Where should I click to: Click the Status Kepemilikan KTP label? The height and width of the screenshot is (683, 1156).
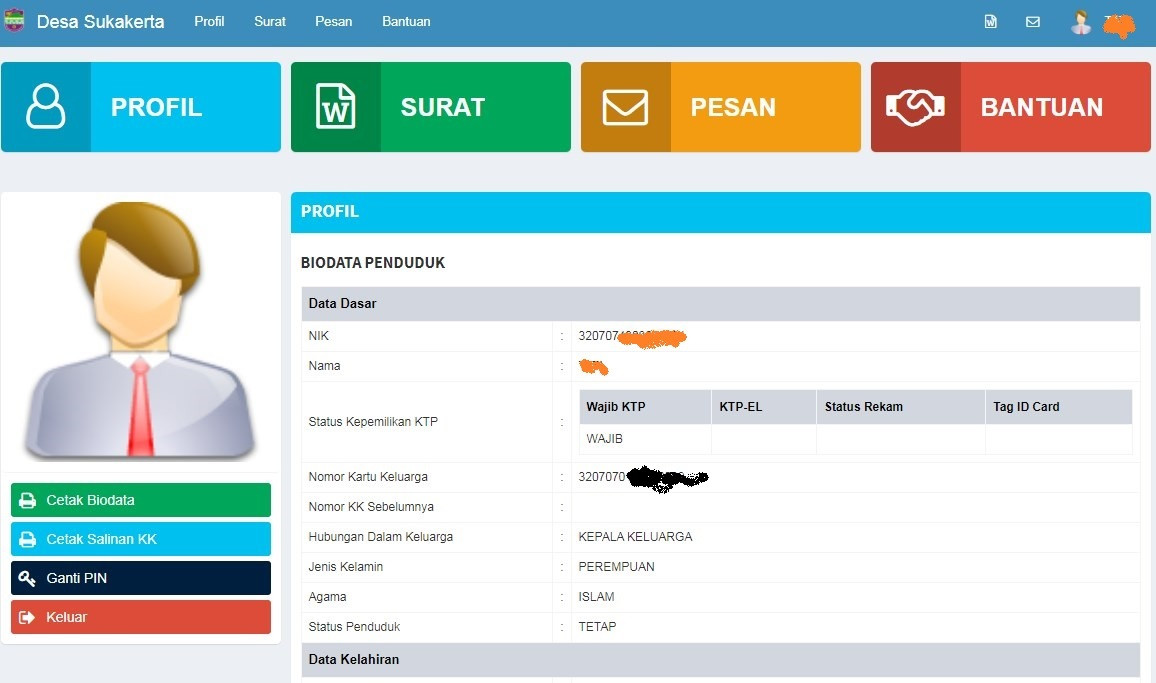(x=373, y=422)
